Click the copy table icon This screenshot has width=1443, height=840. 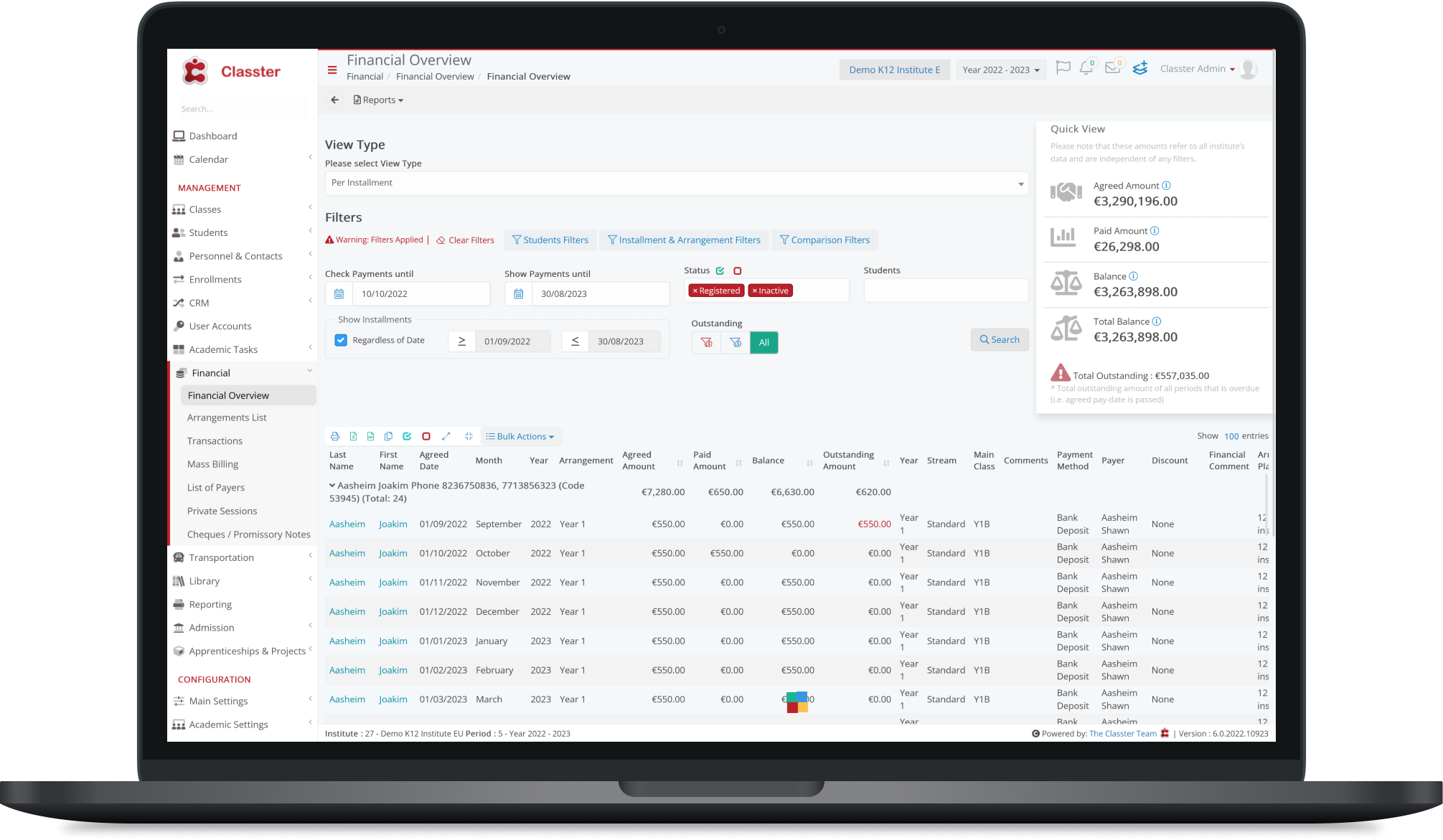pos(388,436)
